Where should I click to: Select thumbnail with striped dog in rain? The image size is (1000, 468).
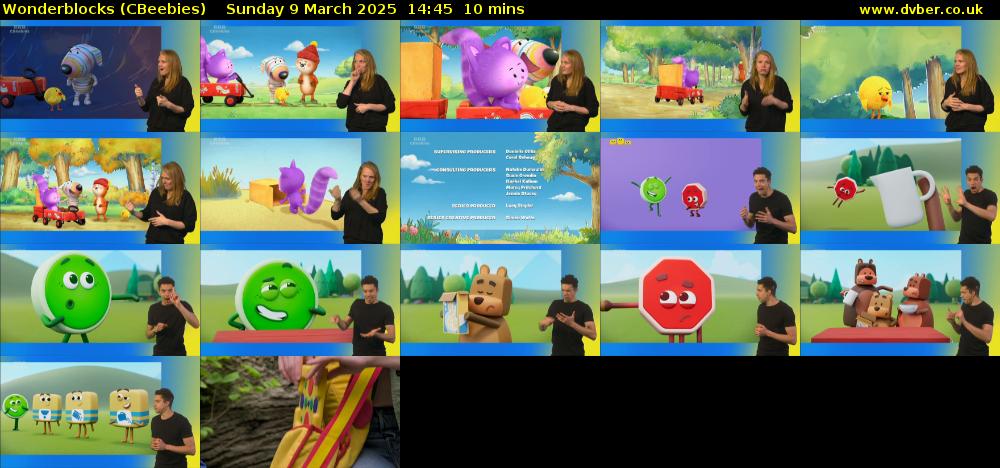point(100,76)
